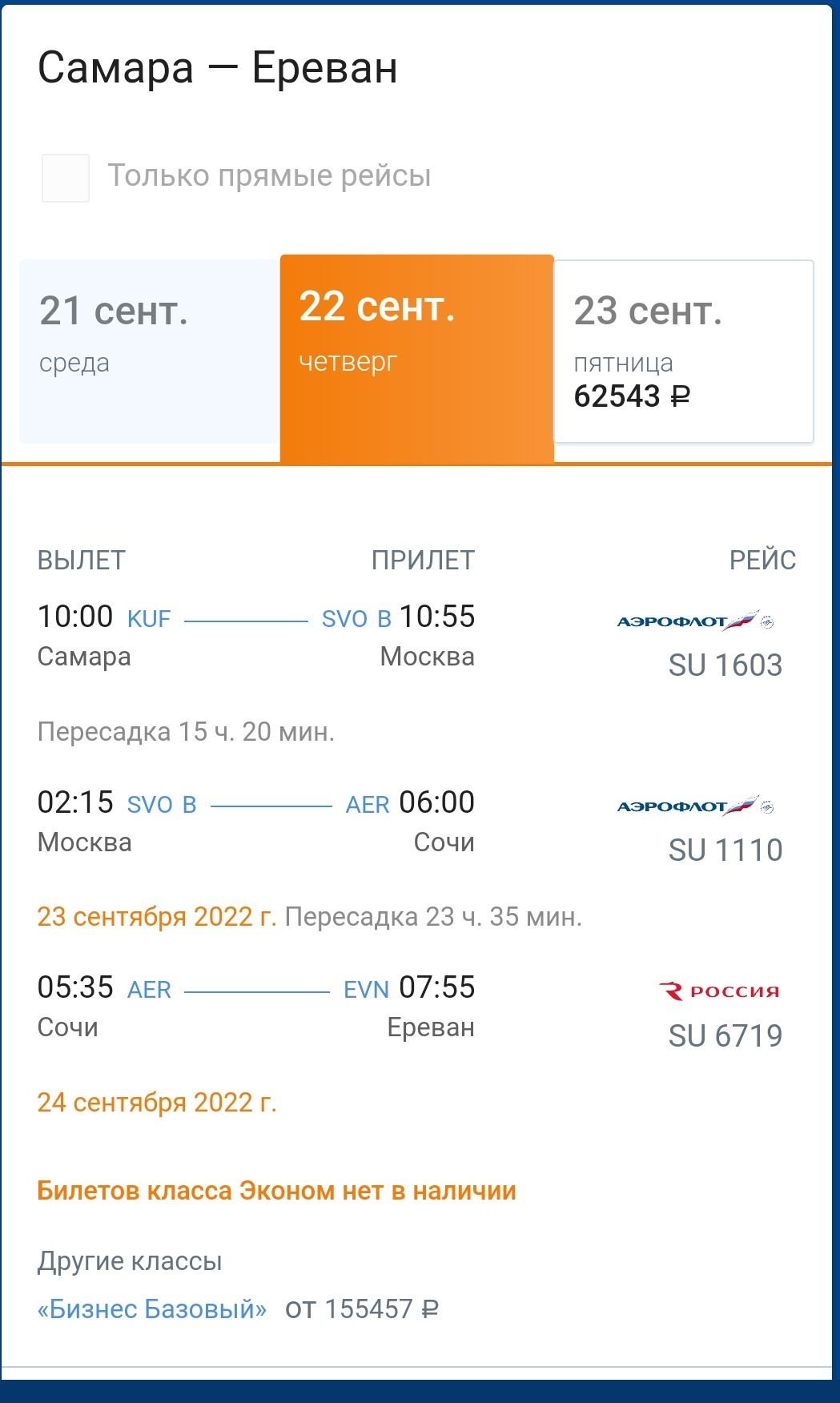The width and height of the screenshot is (840, 1403).
Task: Choose the 23 сент. пятница date with price
Action: (684, 352)
